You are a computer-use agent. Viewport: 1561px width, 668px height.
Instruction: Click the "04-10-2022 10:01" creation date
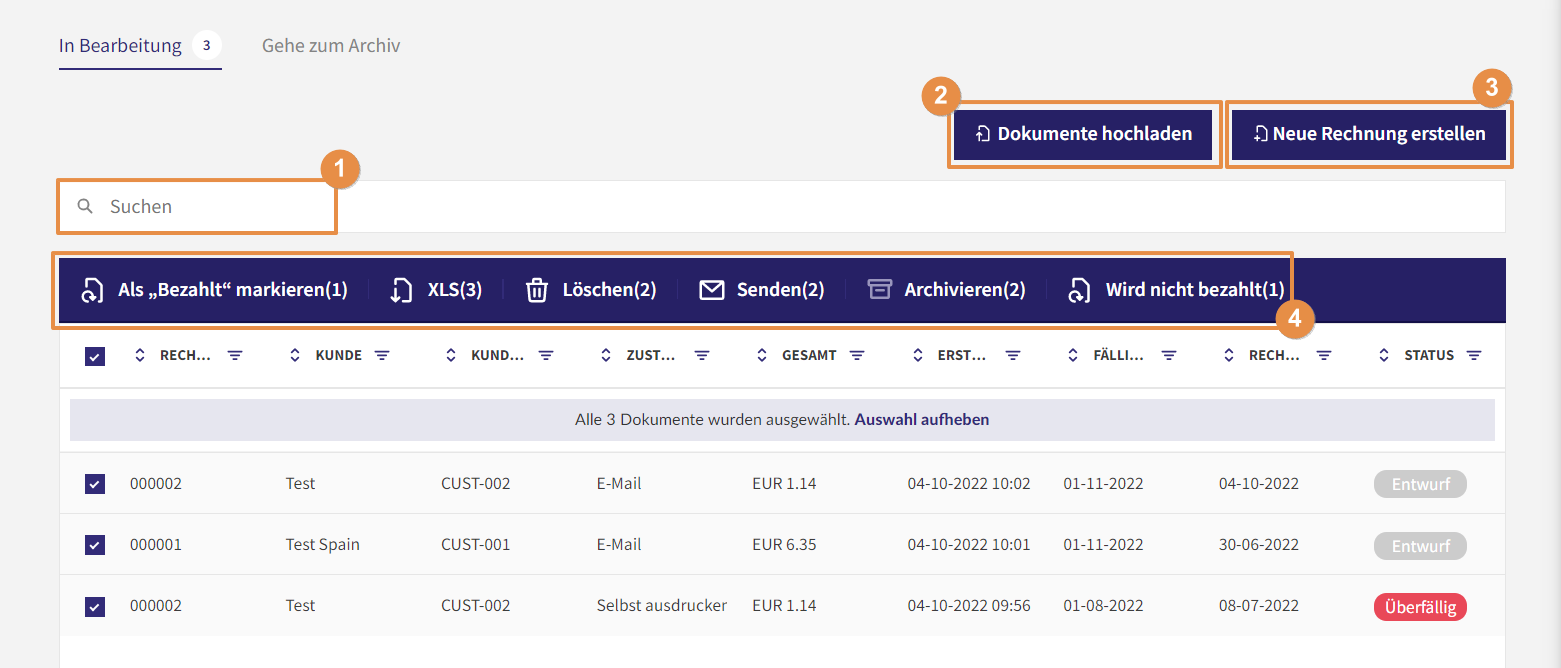click(969, 545)
